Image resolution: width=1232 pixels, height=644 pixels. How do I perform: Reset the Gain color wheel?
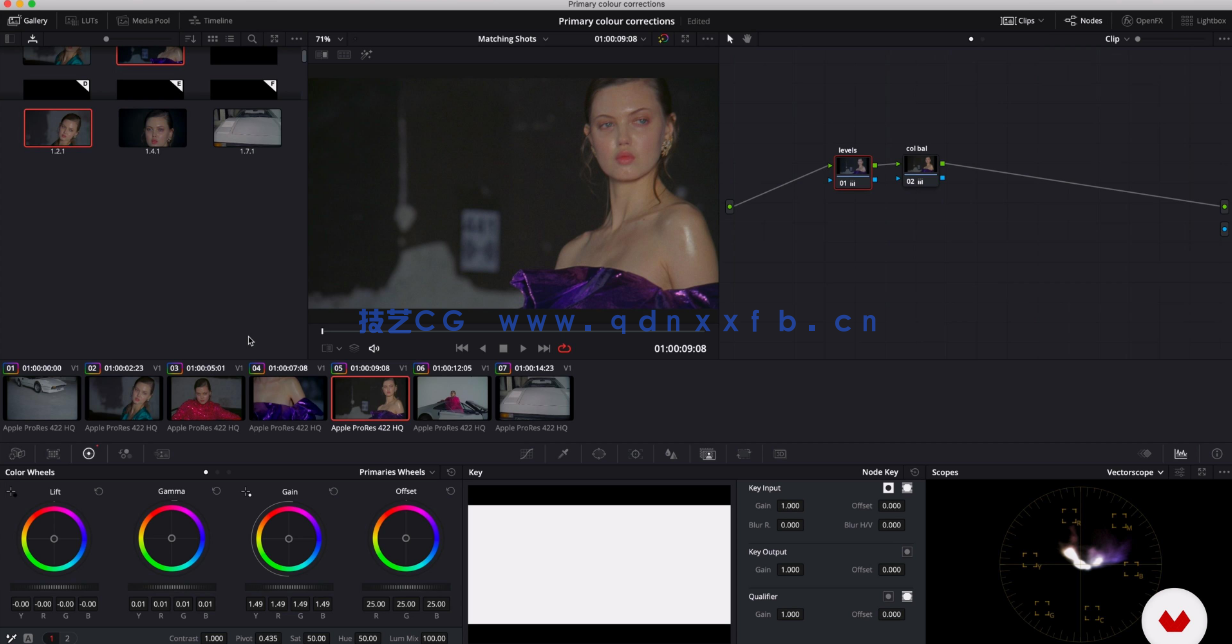pyautogui.click(x=331, y=491)
